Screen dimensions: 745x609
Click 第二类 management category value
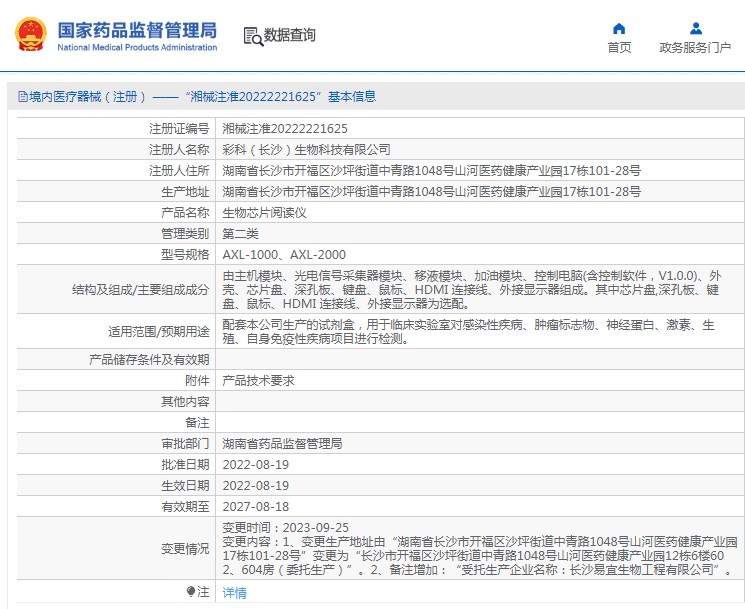[240, 233]
